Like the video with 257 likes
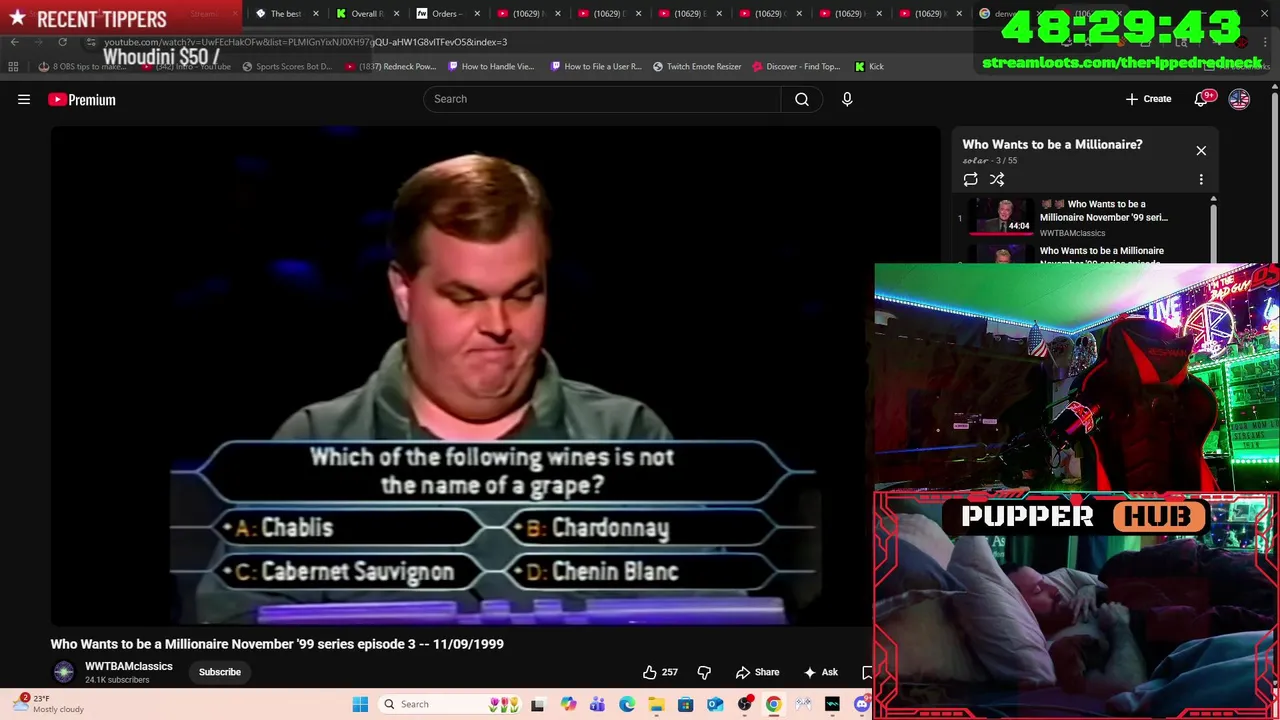 coord(660,672)
